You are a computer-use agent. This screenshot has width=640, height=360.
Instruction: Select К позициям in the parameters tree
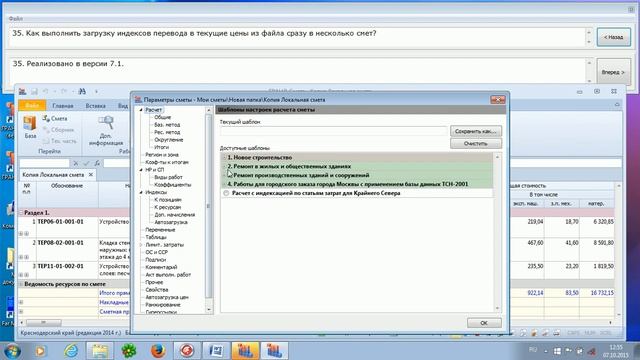click(x=168, y=200)
